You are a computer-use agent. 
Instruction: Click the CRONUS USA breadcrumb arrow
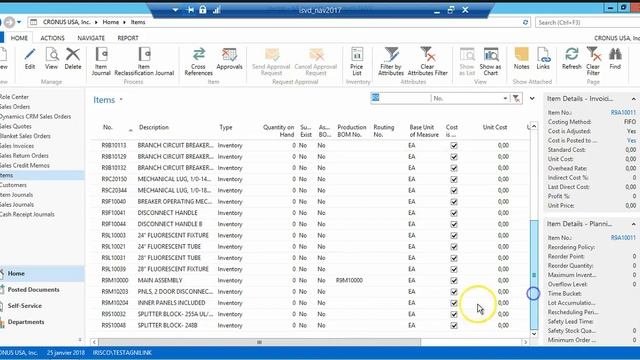(96, 22)
